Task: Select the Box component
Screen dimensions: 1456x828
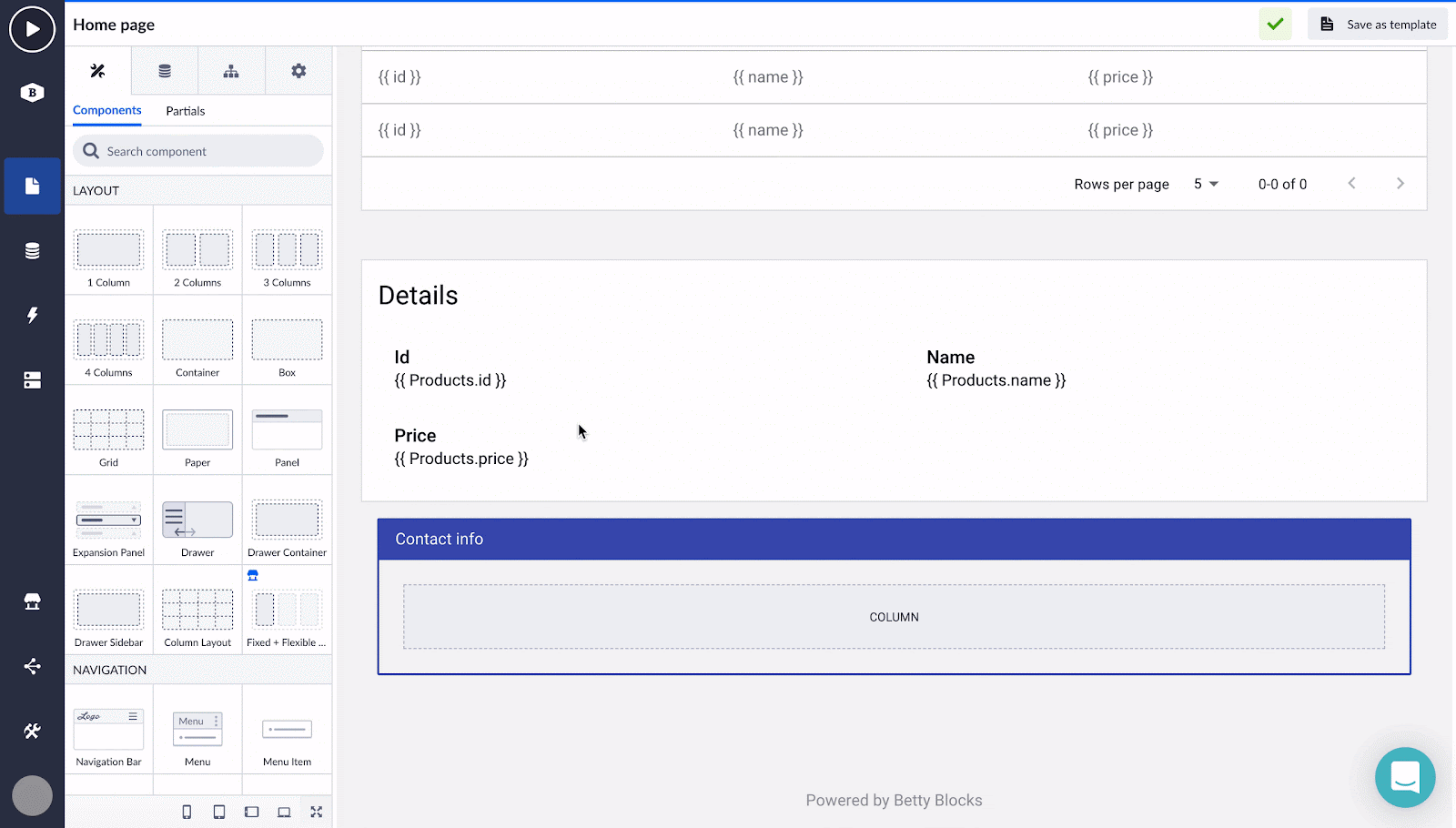Action: point(287,339)
